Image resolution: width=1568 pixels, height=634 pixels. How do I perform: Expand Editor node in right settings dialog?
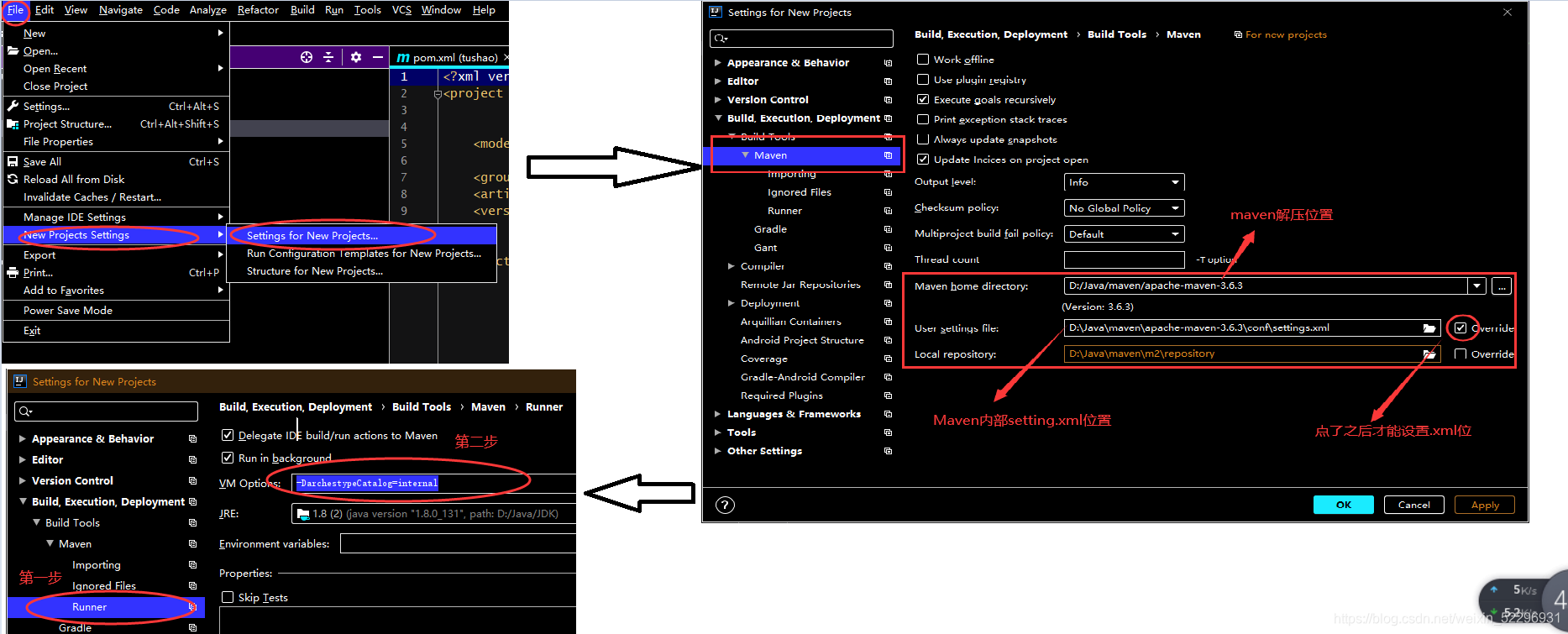pyautogui.click(x=718, y=81)
